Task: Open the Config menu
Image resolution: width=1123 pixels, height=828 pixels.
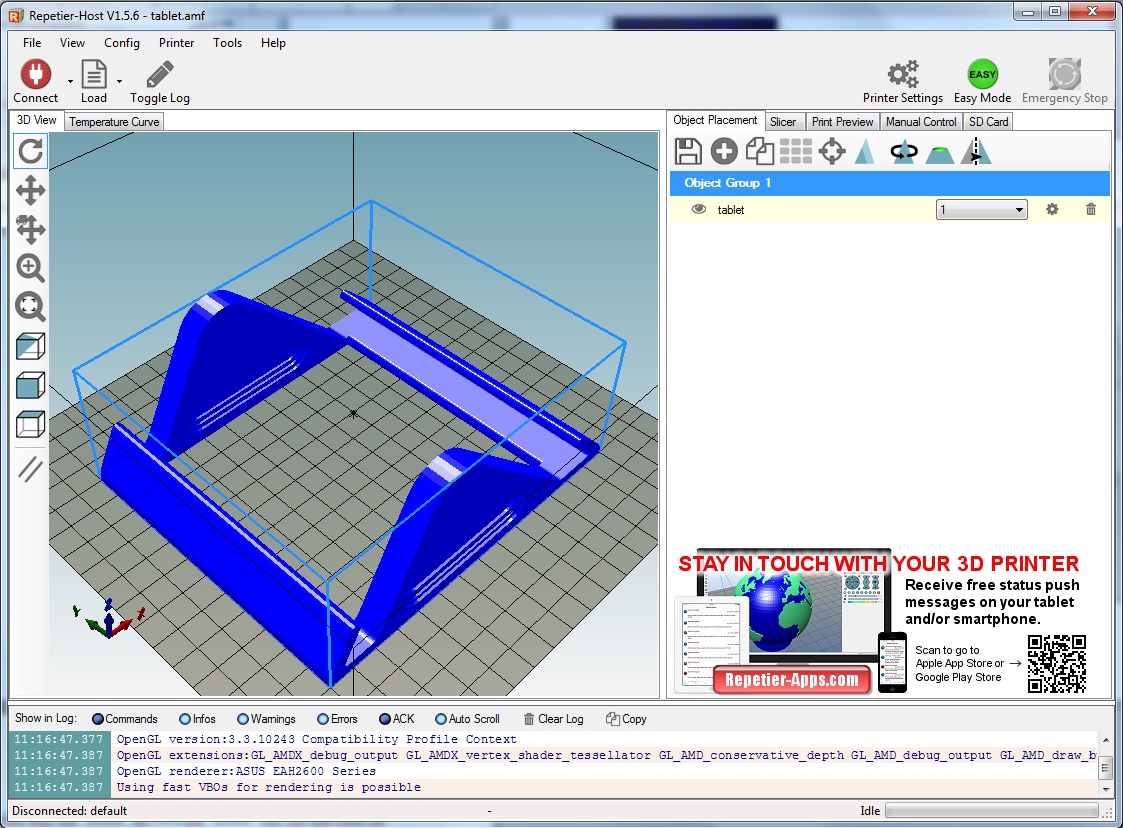Action: pyautogui.click(x=122, y=43)
